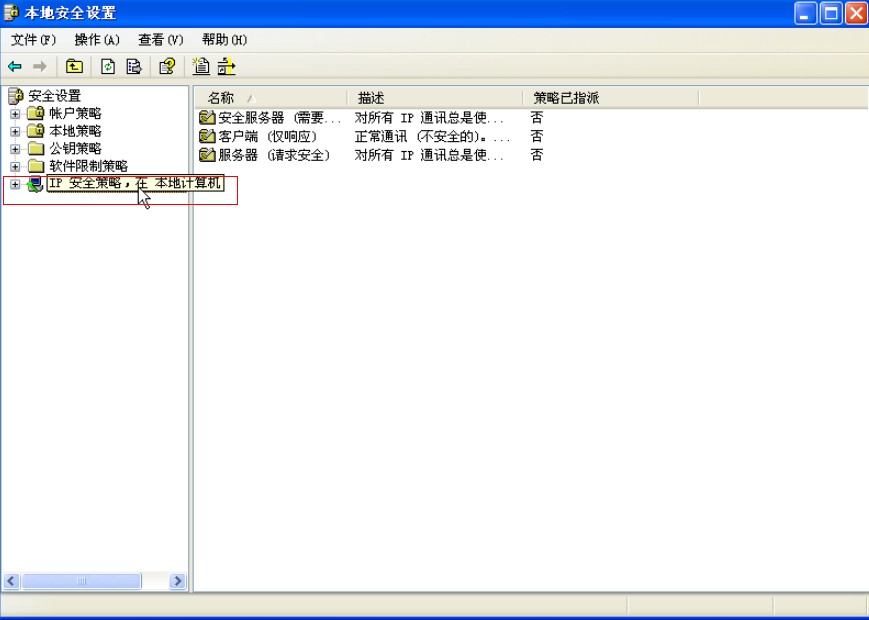This screenshot has height=620, width=869.
Task: Click the 本地策略 folder icon
Action: [x=35, y=131]
